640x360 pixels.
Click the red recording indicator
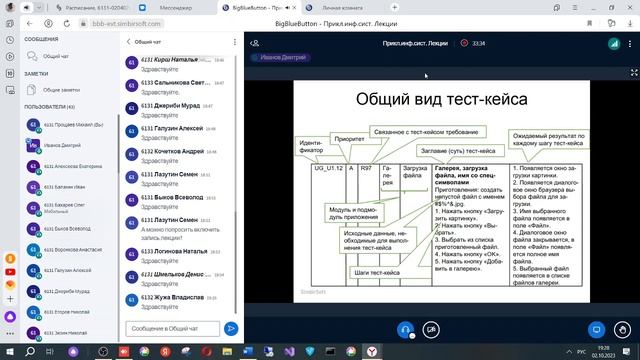pos(464,43)
